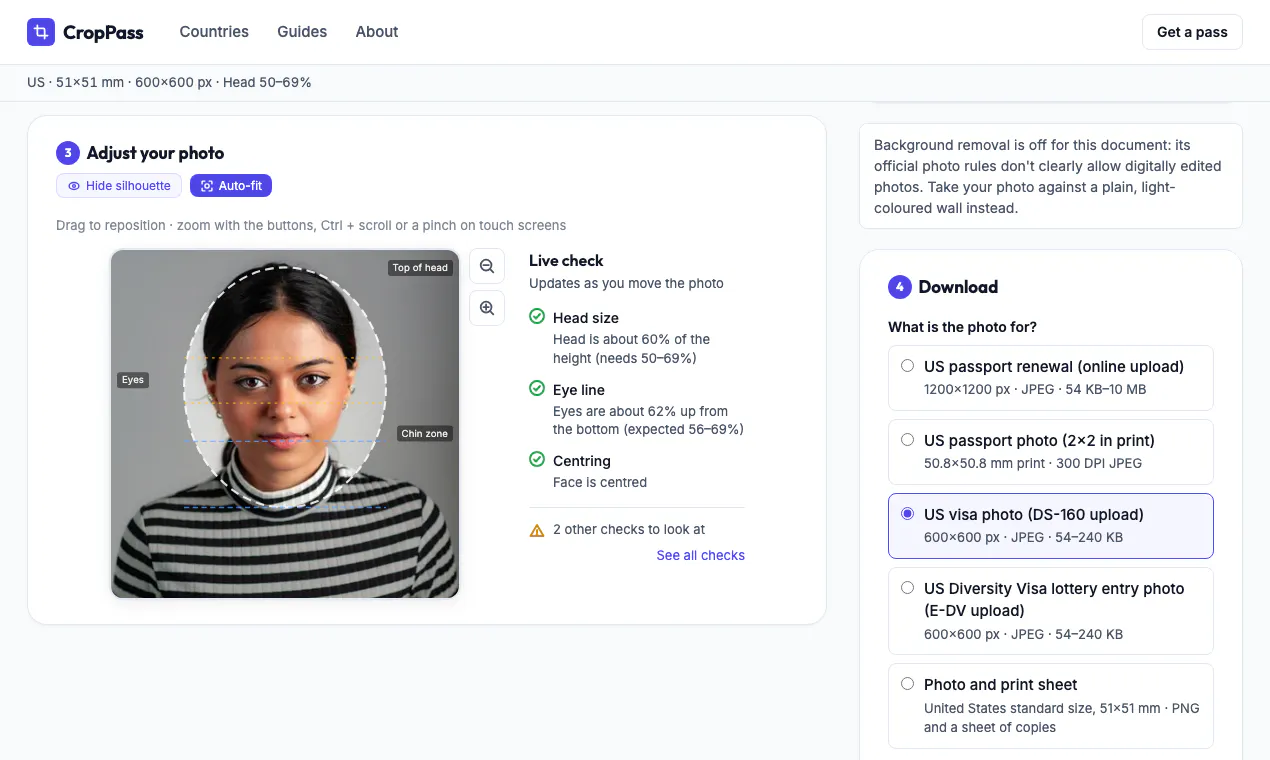Select US passport renewal (online upload)
The height and width of the screenshot is (760, 1270).
coord(1051,378)
